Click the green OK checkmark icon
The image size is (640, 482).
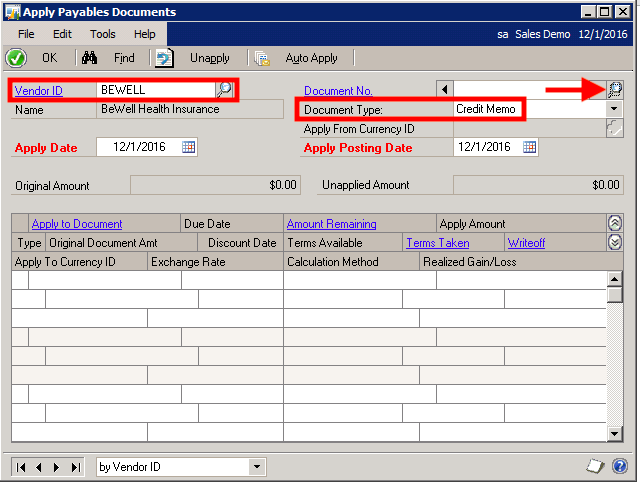[16, 58]
